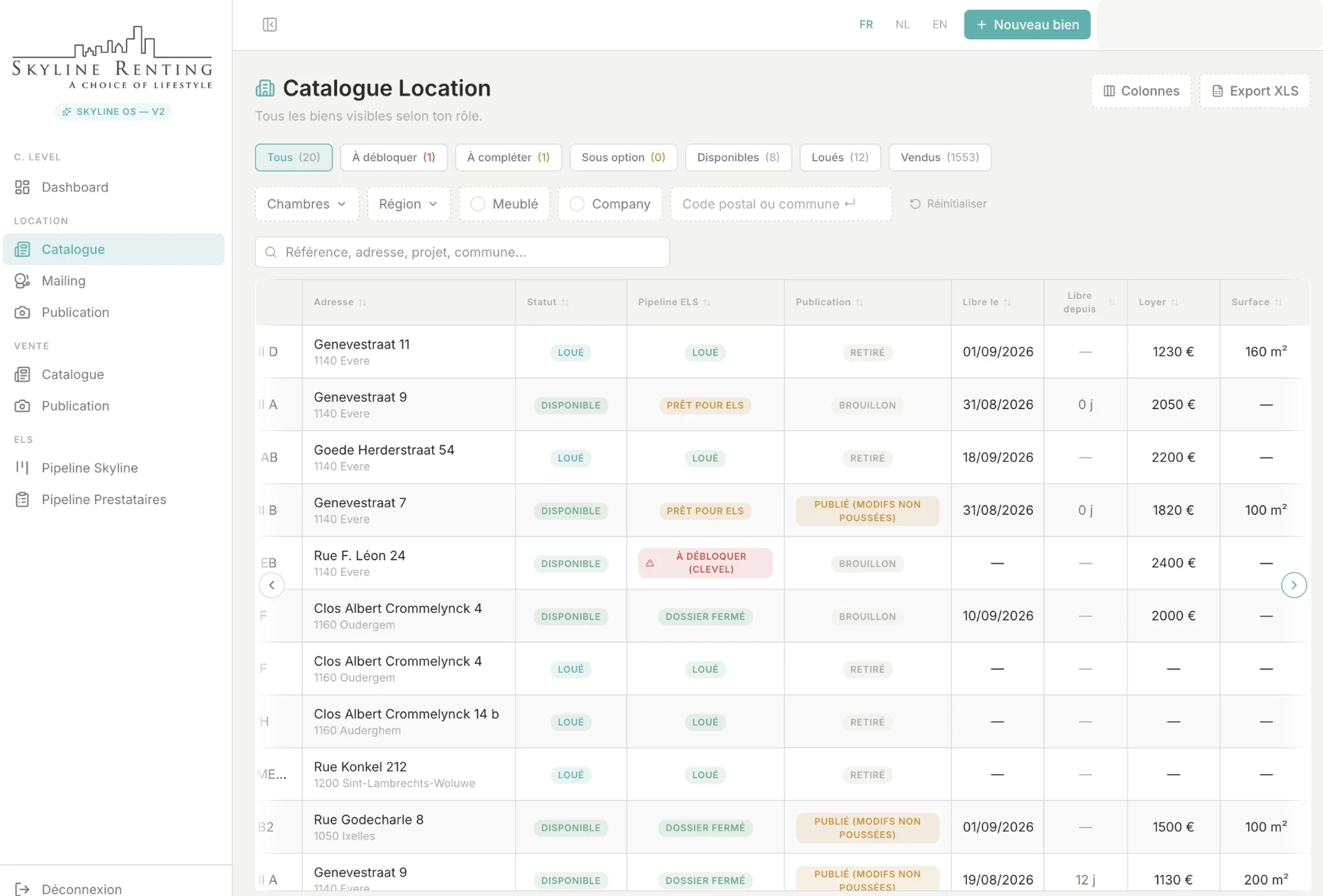Open the Région dropdown

point(409,204)
